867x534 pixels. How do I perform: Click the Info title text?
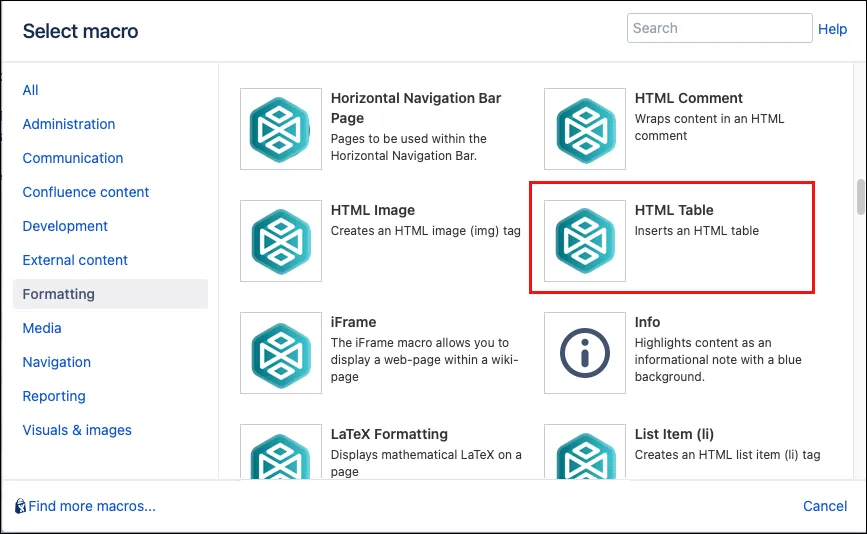click(x=647, y=322)
